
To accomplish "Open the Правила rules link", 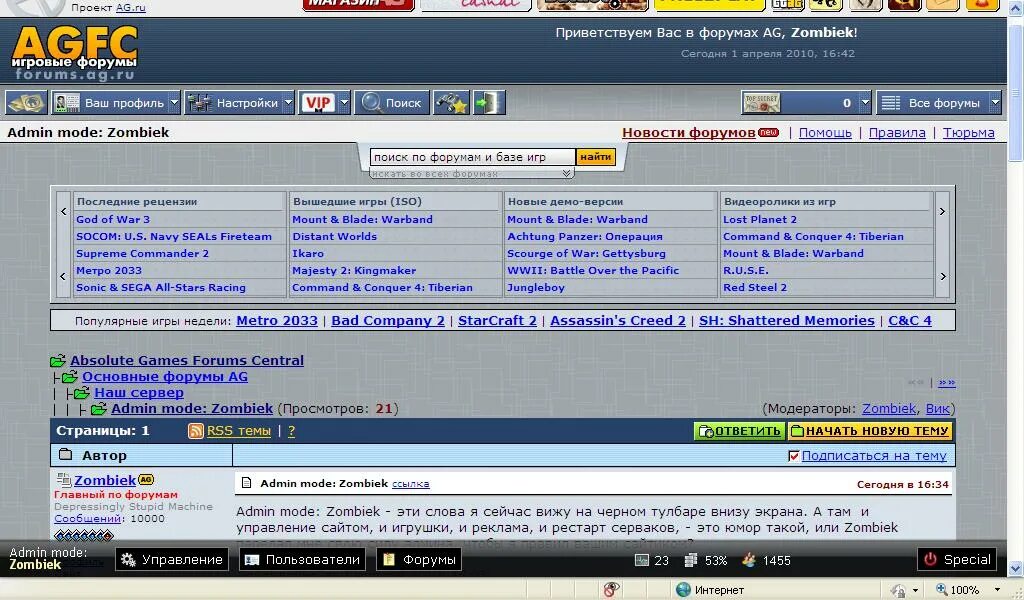I will (x=897, y=133).
